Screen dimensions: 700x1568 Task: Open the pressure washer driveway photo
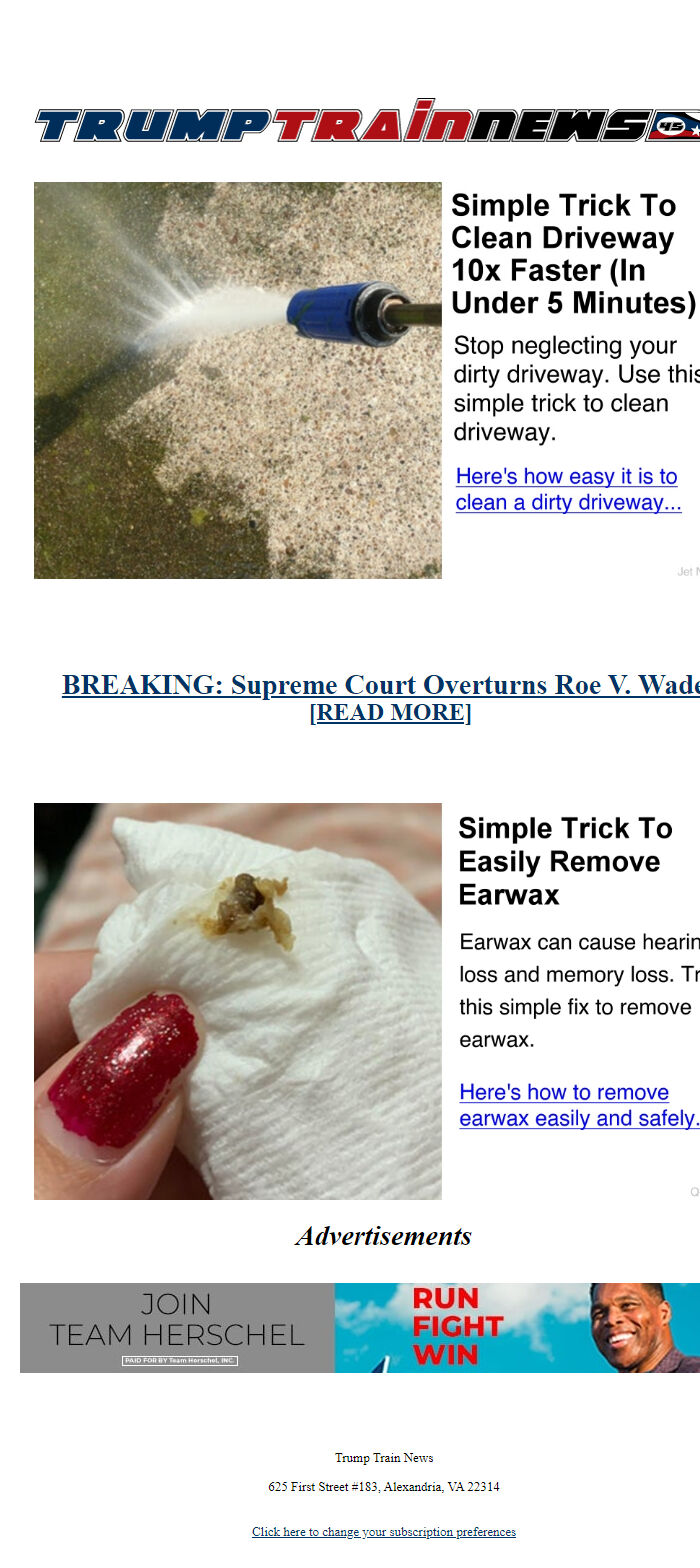[x=238, y=380]
